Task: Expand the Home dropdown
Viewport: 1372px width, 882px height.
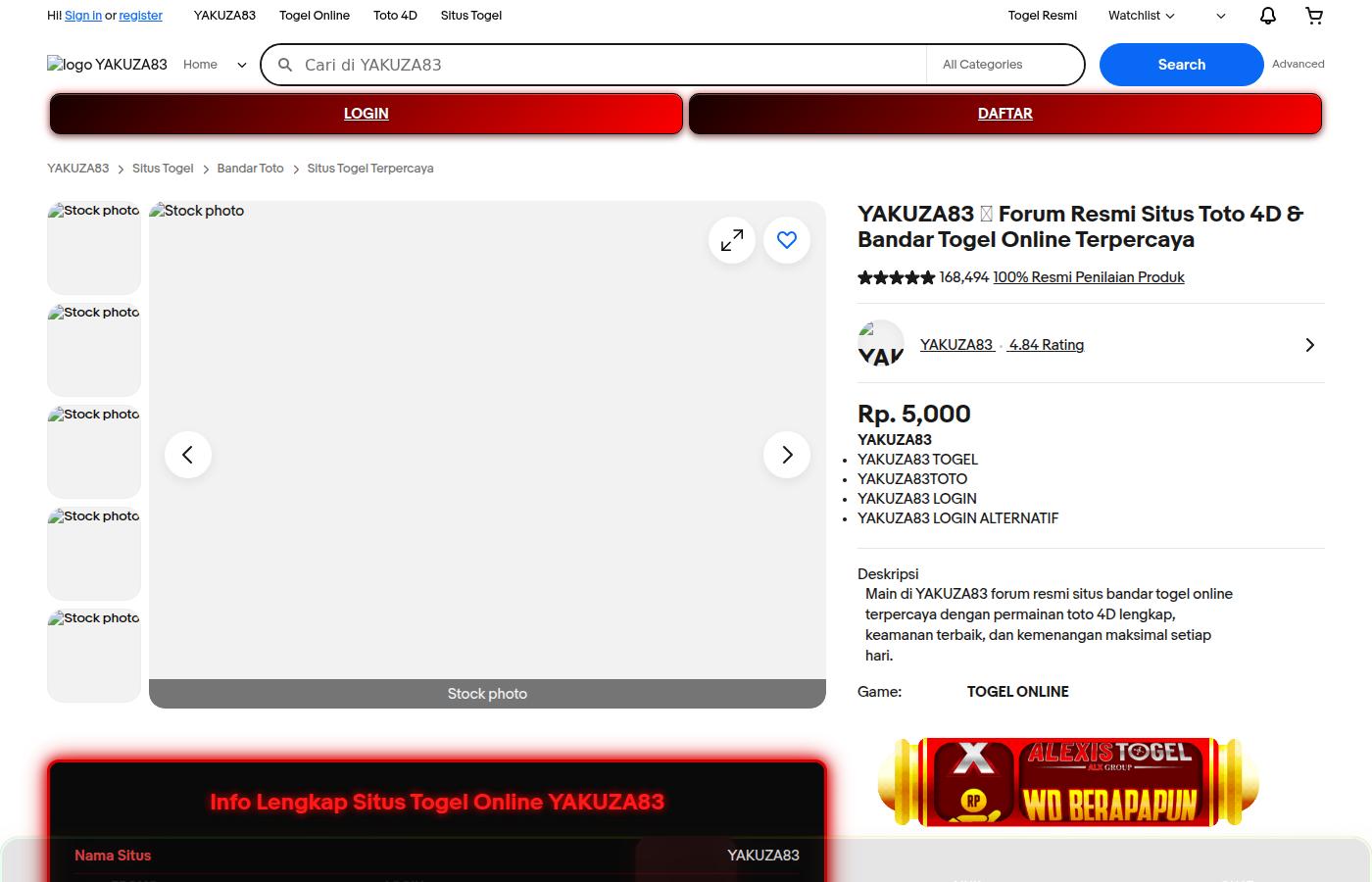Action: click(242, 65)
